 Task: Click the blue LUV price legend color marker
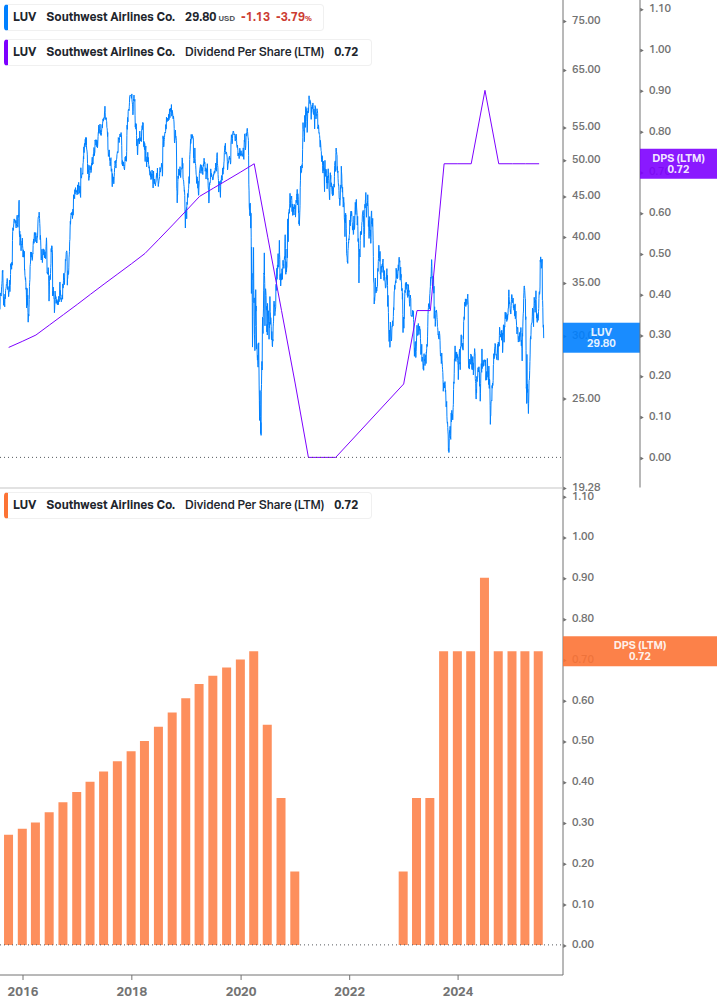click(x=6, y=17)
